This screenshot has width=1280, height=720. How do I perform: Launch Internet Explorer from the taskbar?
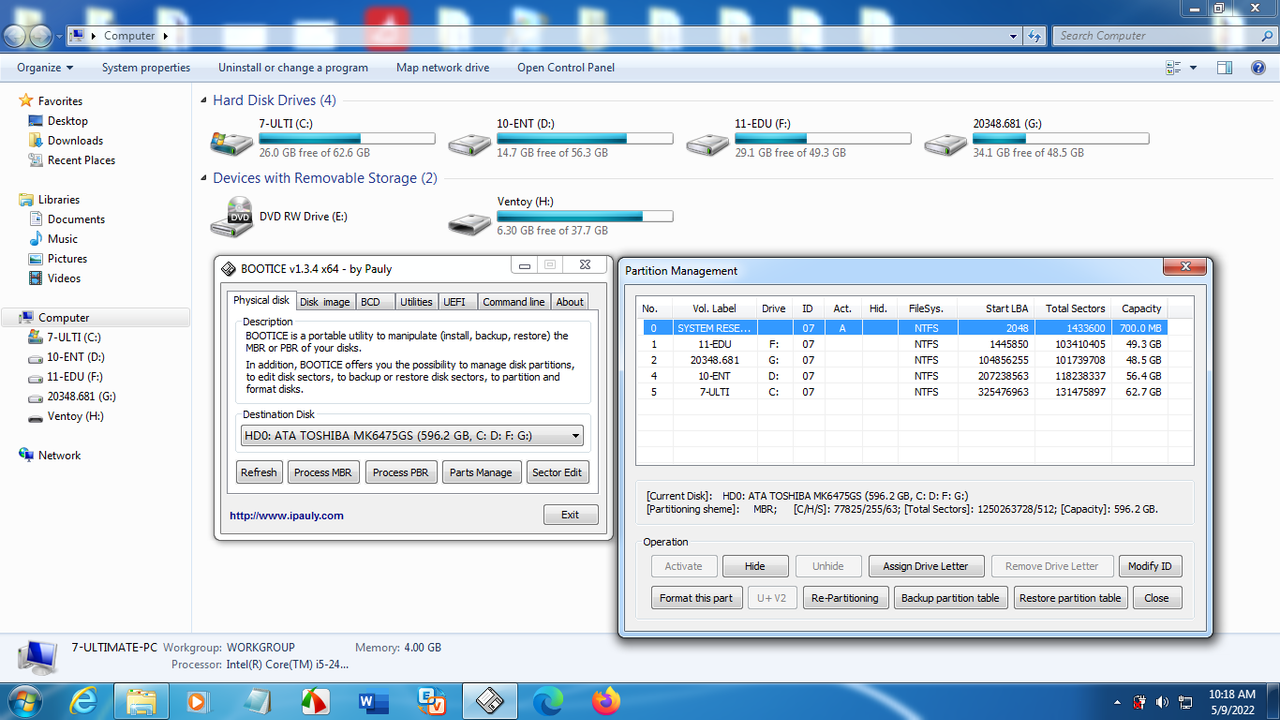tap(84, 702)
